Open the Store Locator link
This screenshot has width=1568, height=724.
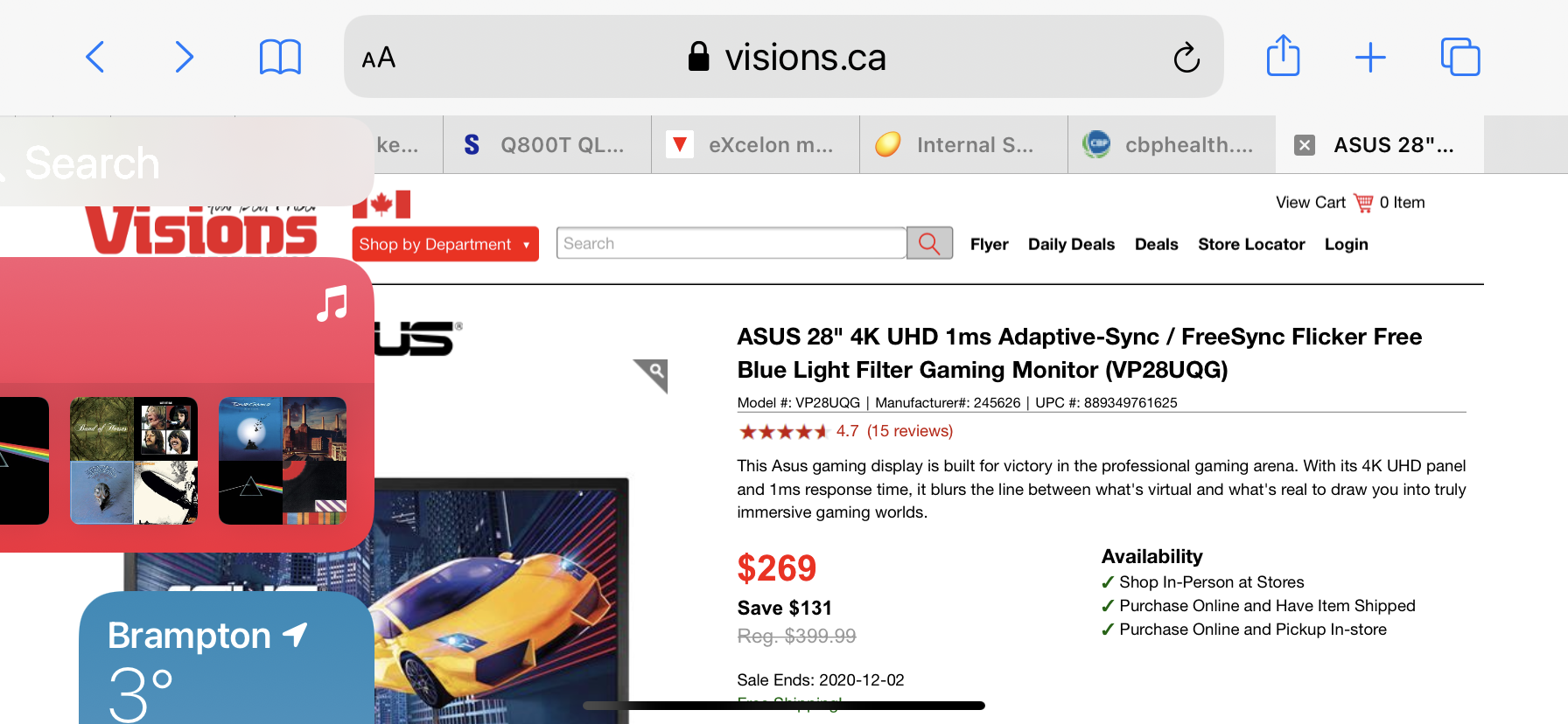point(1251,245)
